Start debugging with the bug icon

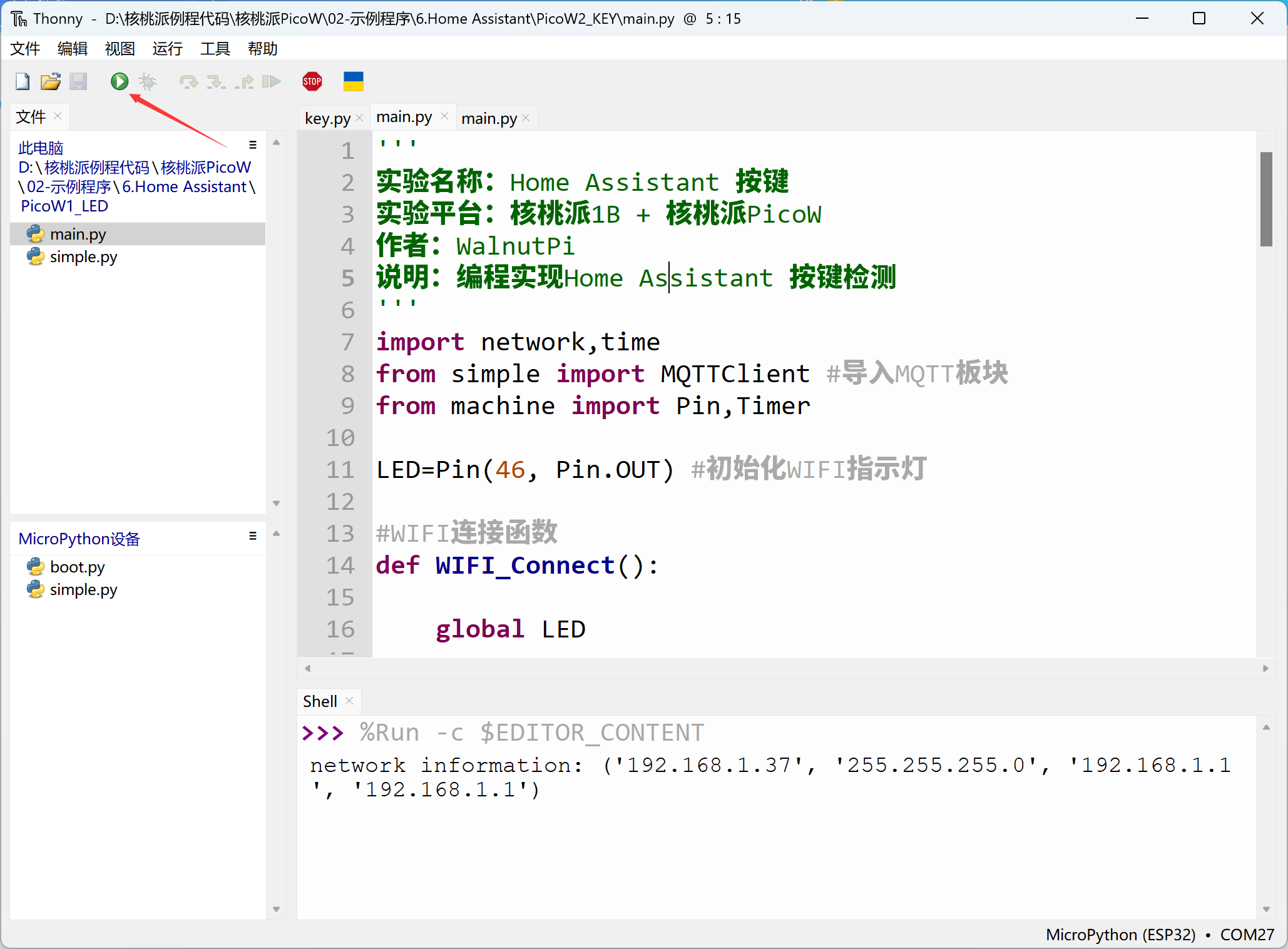pos(148,81)
